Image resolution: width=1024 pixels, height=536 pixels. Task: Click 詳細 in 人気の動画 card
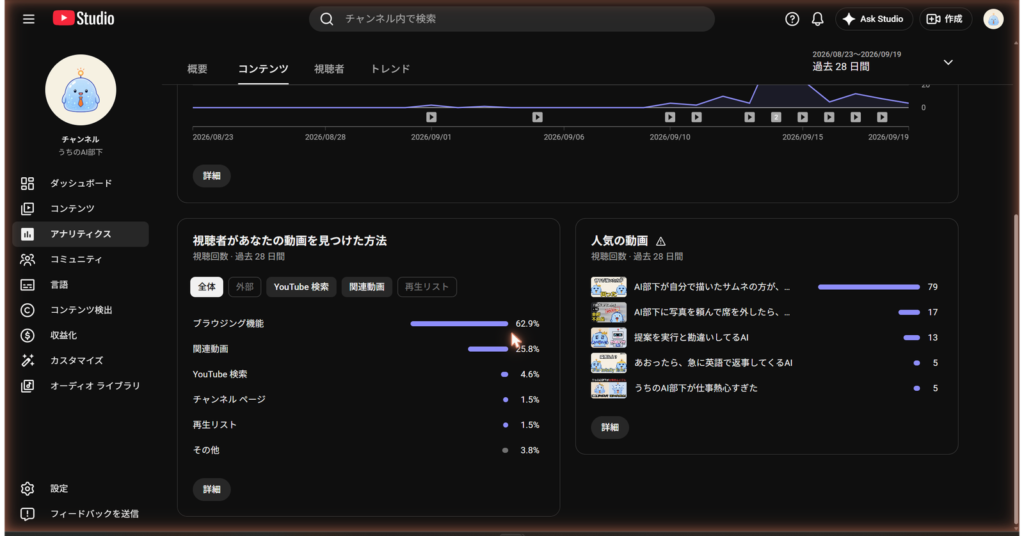pos(610,428)
